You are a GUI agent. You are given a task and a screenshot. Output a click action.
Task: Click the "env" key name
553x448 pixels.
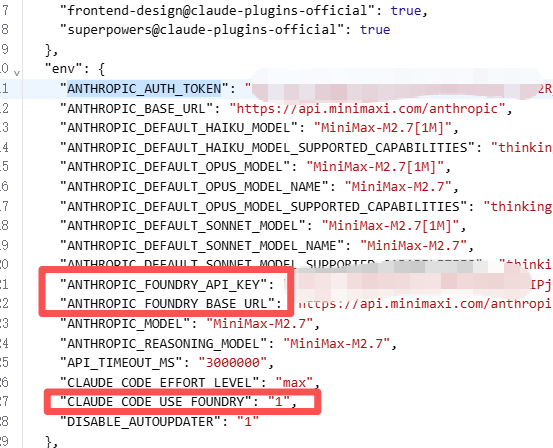point(63,68)
